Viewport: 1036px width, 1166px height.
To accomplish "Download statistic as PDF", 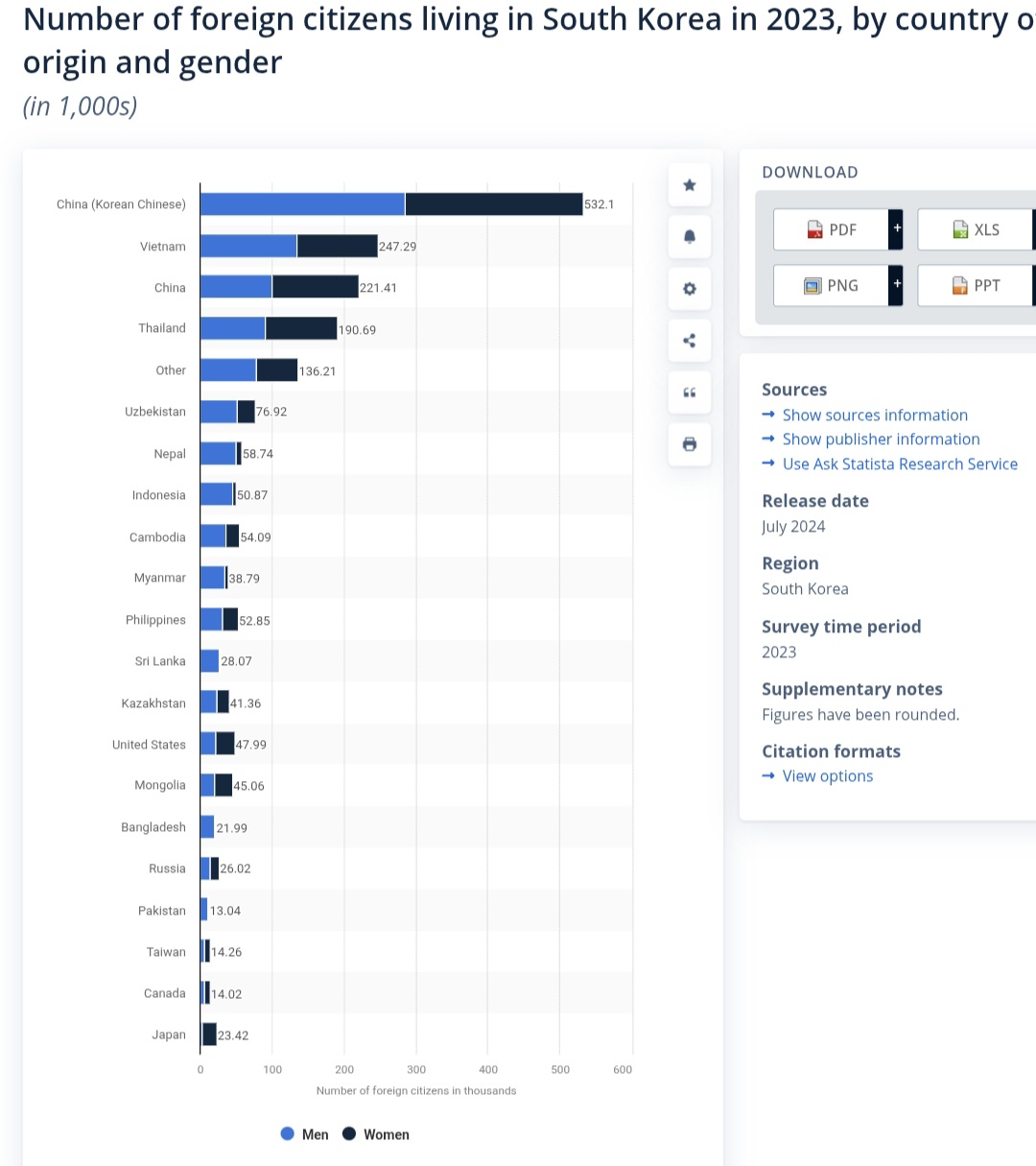I will pos(831,229).
